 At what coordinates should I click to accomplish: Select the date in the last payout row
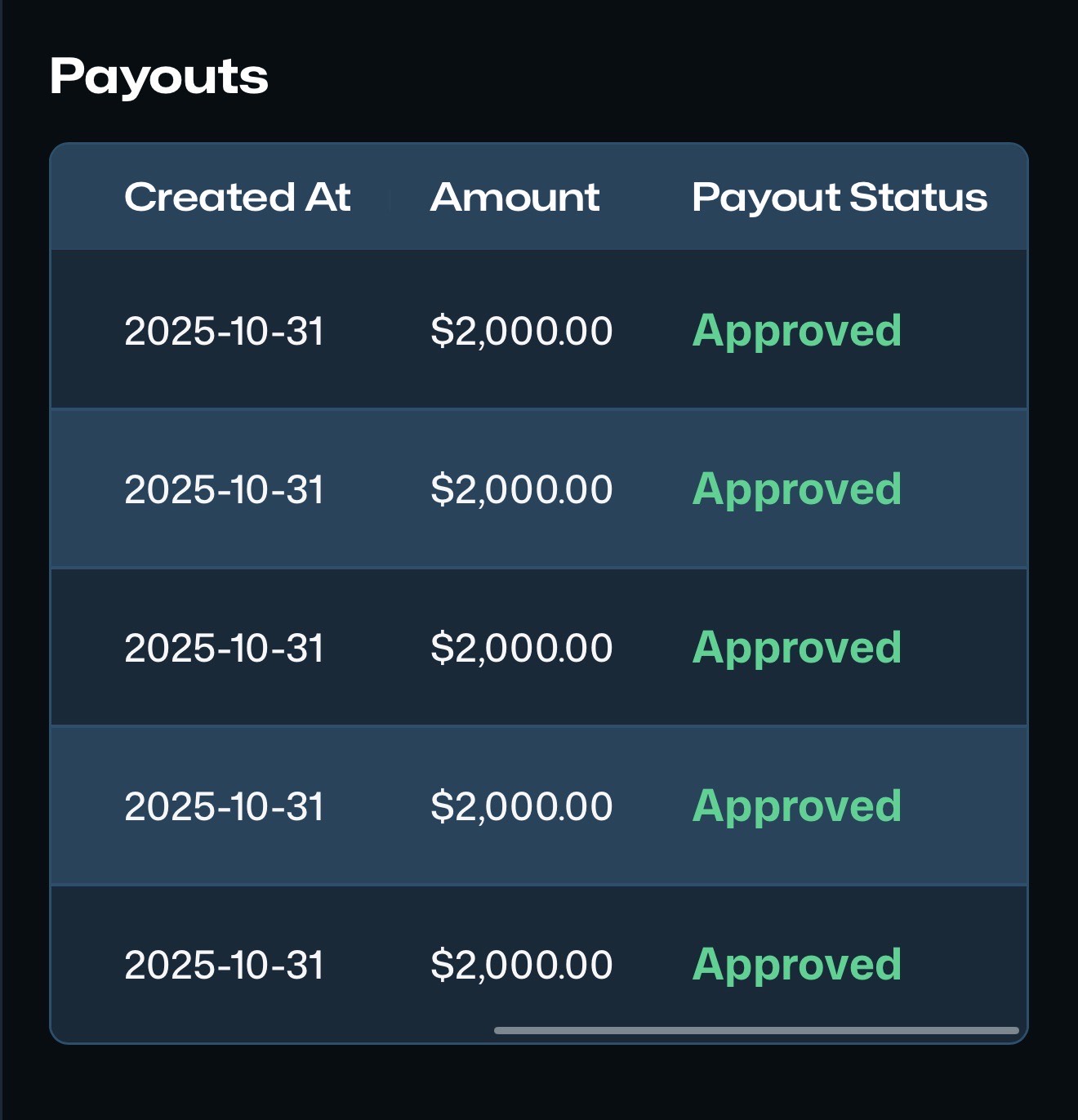225,965
